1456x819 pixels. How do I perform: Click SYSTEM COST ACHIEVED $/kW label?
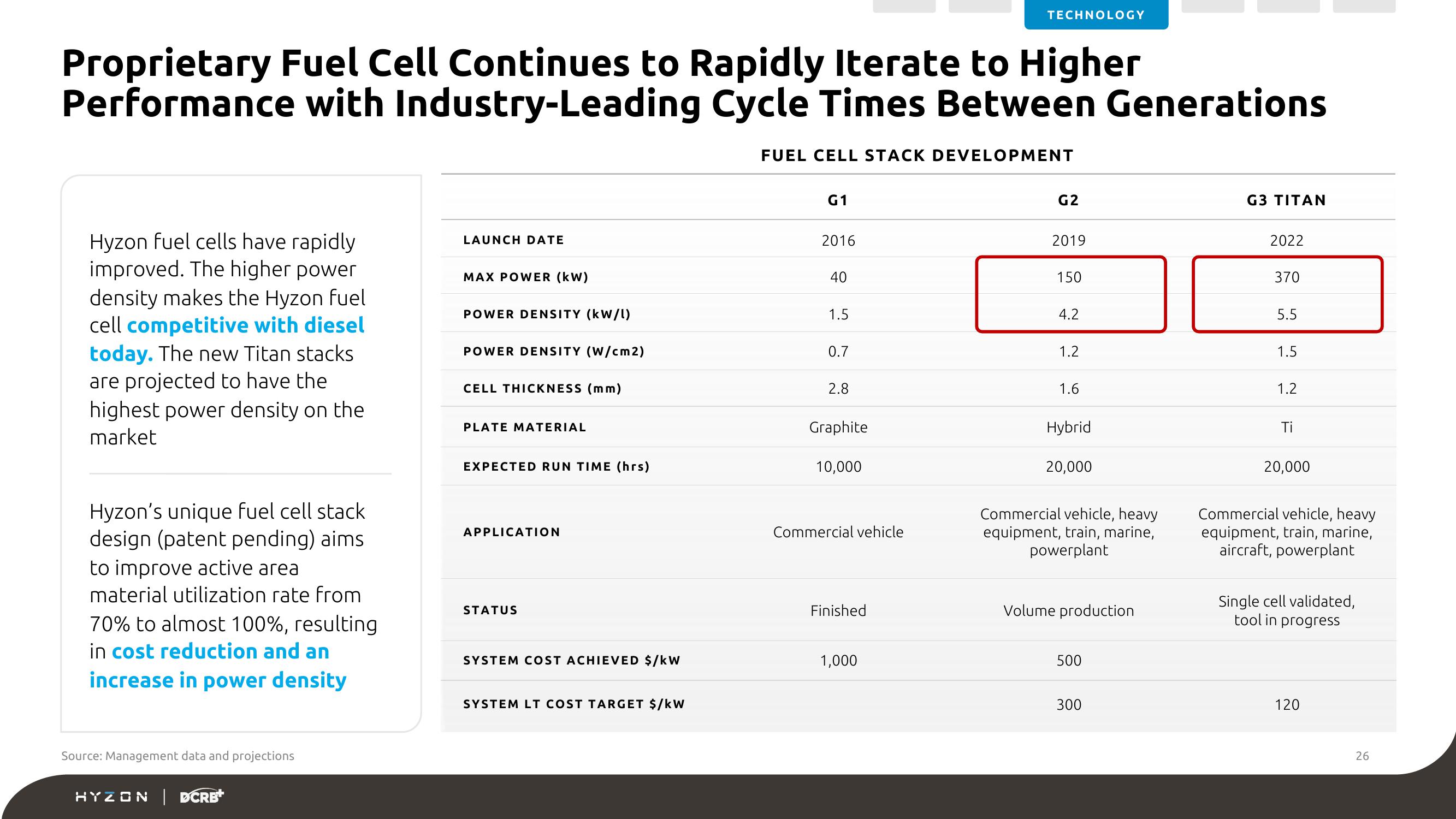[571, 660]
